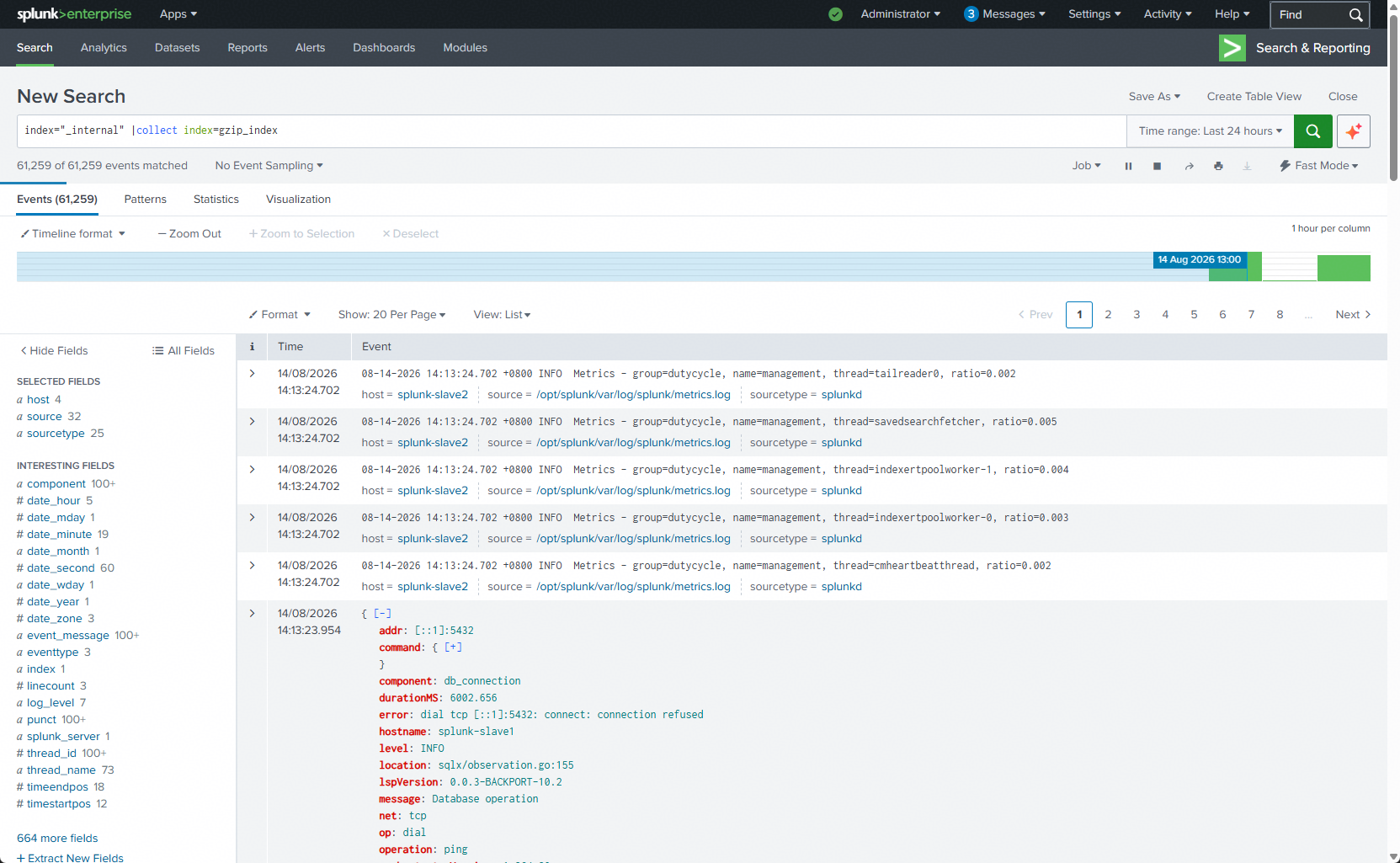Open the No Event Sampling dropdown
Screen dimensions: 1400x863
[x=269, y=166]
